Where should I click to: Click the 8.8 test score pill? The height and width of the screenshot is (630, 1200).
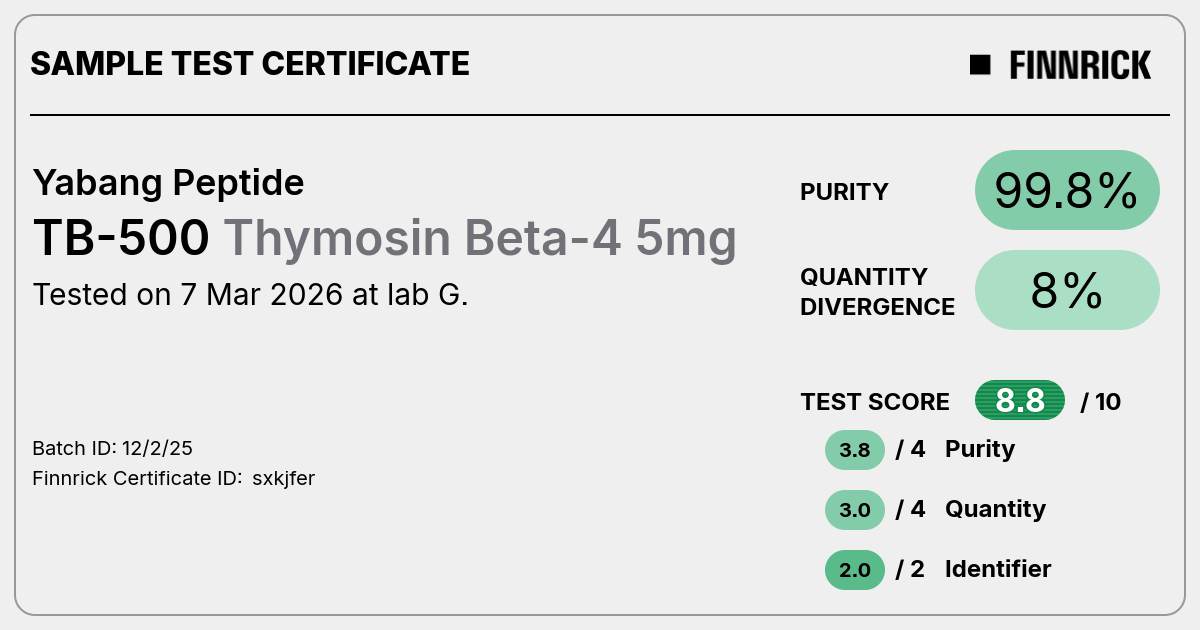click(1020, 401)
